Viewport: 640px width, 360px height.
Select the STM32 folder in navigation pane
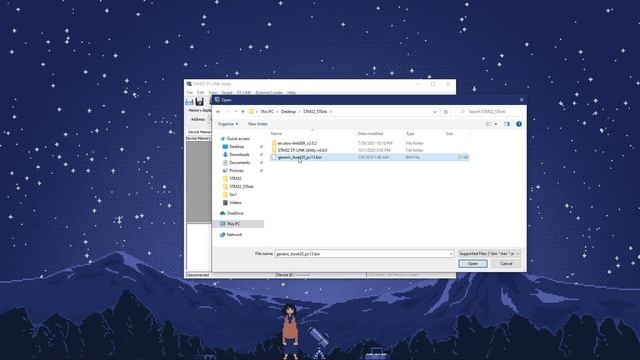[x=235, y=178]
